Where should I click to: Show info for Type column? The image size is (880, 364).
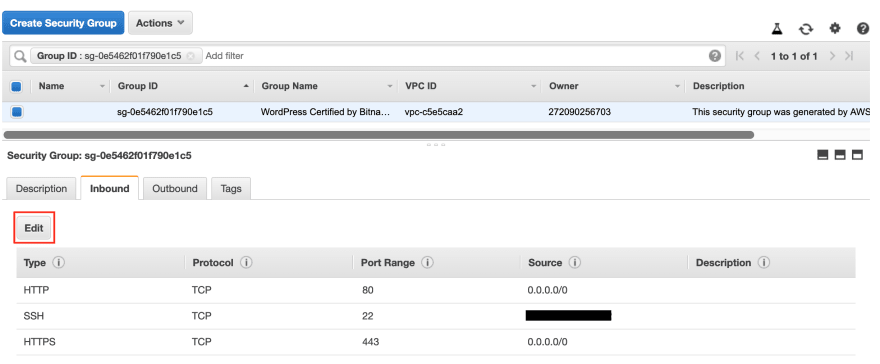tap(58, 262)
